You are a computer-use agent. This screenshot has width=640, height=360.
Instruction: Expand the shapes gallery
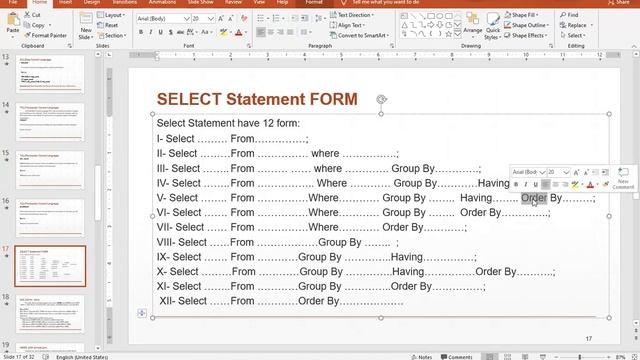pyautogui.click(x=458, y=35)
